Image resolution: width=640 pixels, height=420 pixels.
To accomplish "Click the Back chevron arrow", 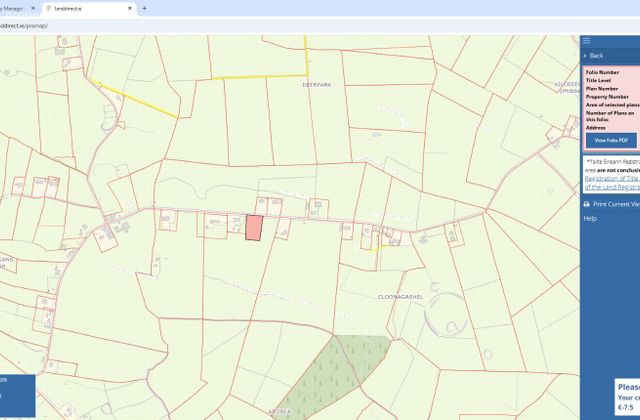I will (x=585, y=56).
